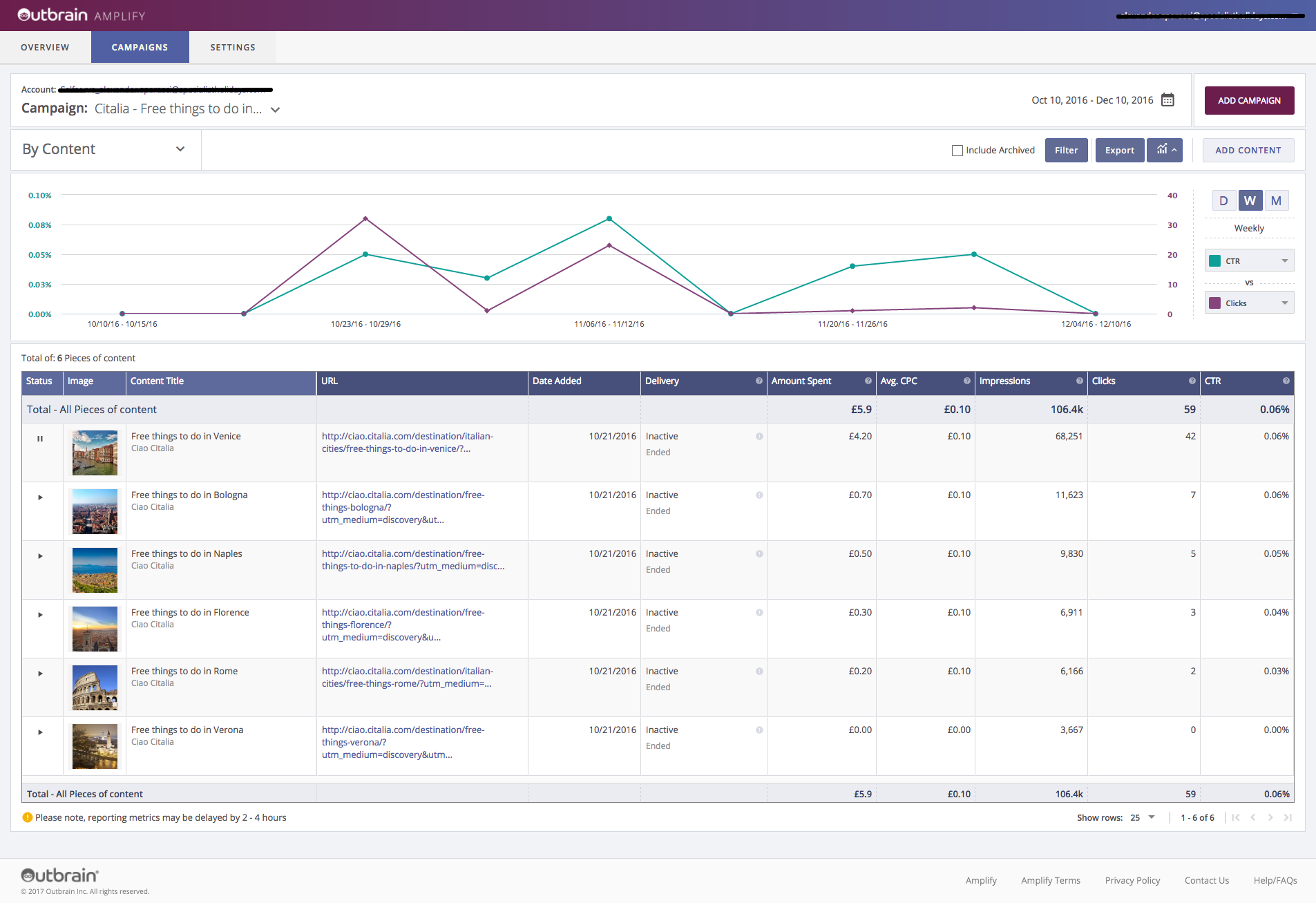Open the Overview tab
The height and width of the screenshot is (903, 1316).
click(46, 47)
